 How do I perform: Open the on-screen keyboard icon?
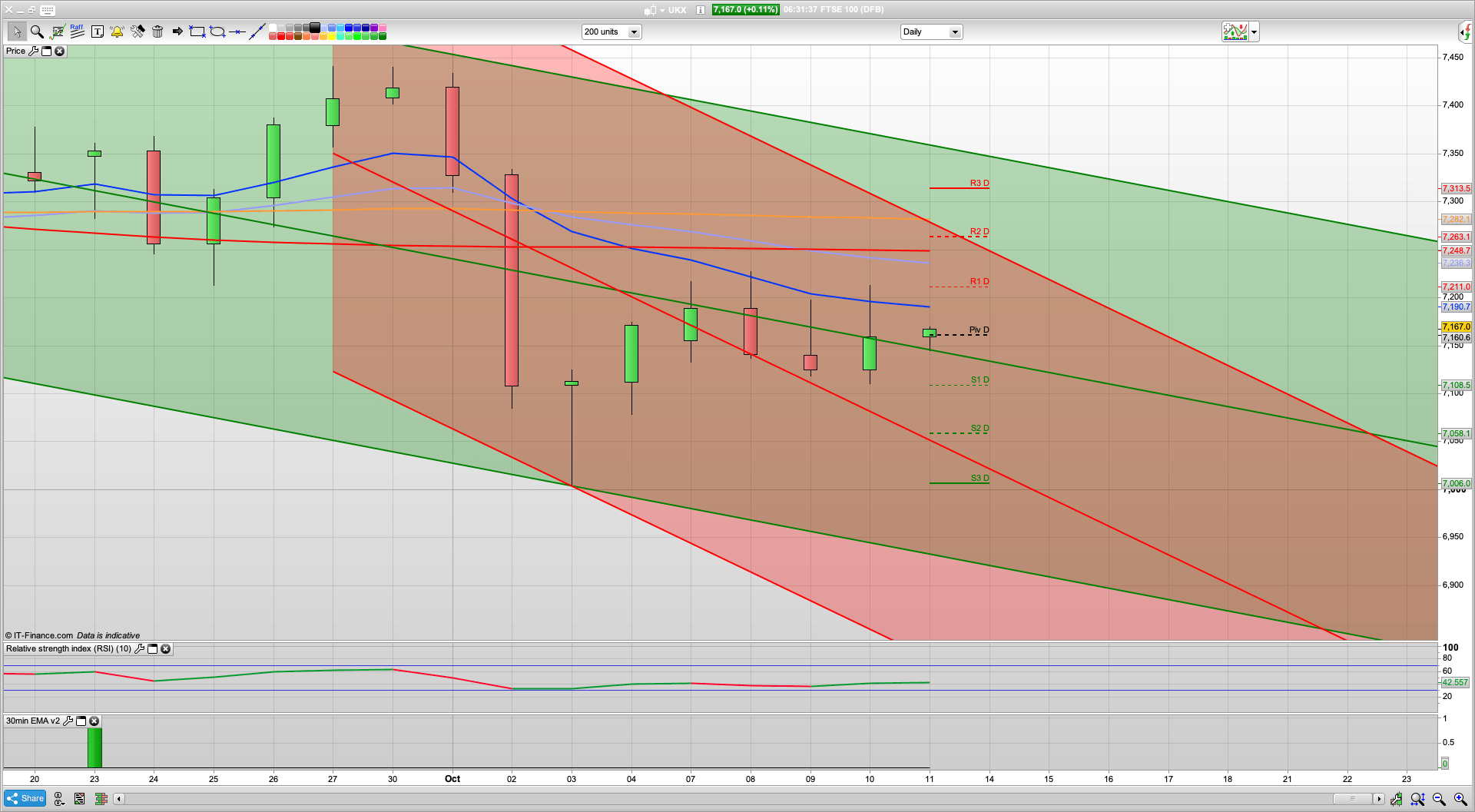pyautogui.click(x=48, y=10)
